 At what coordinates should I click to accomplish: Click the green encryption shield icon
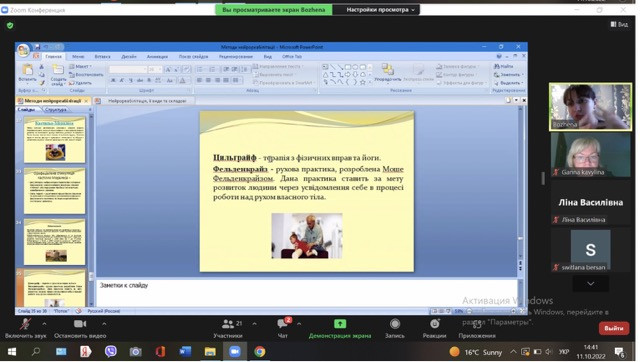tap(10, 25)
